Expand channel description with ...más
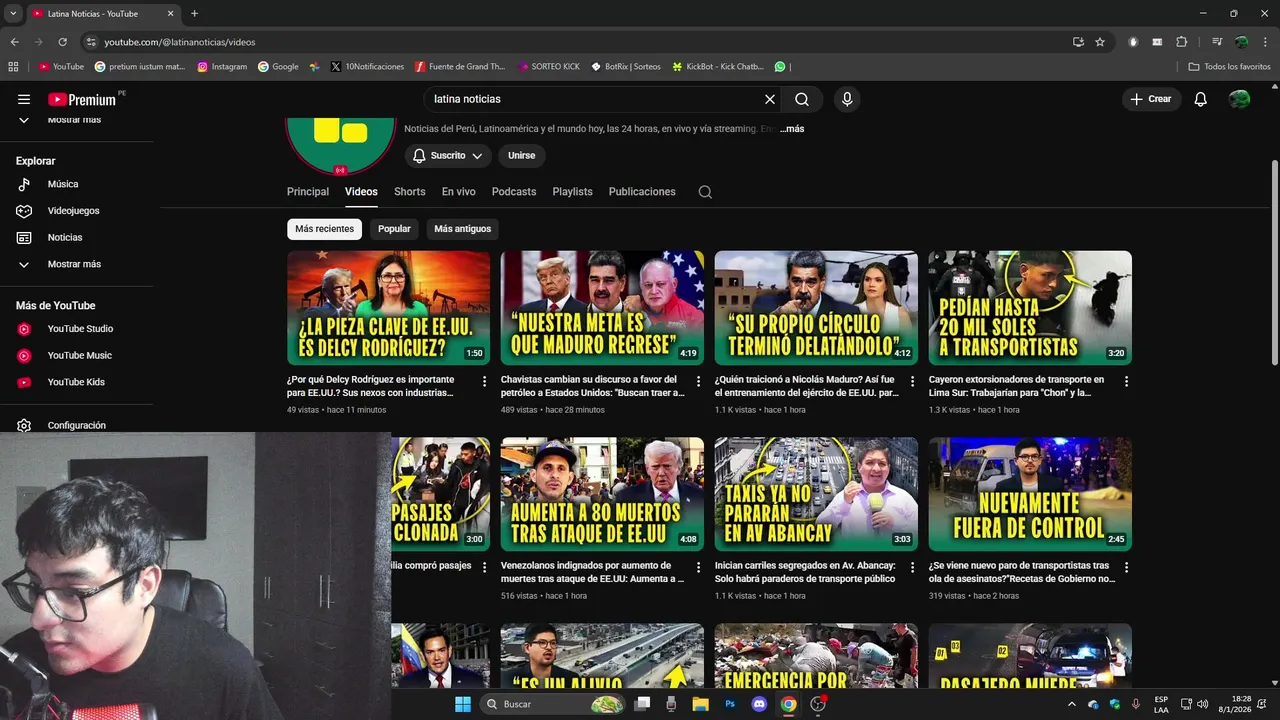This screenshot has height=720, width=1280. (x=792, y=129)
